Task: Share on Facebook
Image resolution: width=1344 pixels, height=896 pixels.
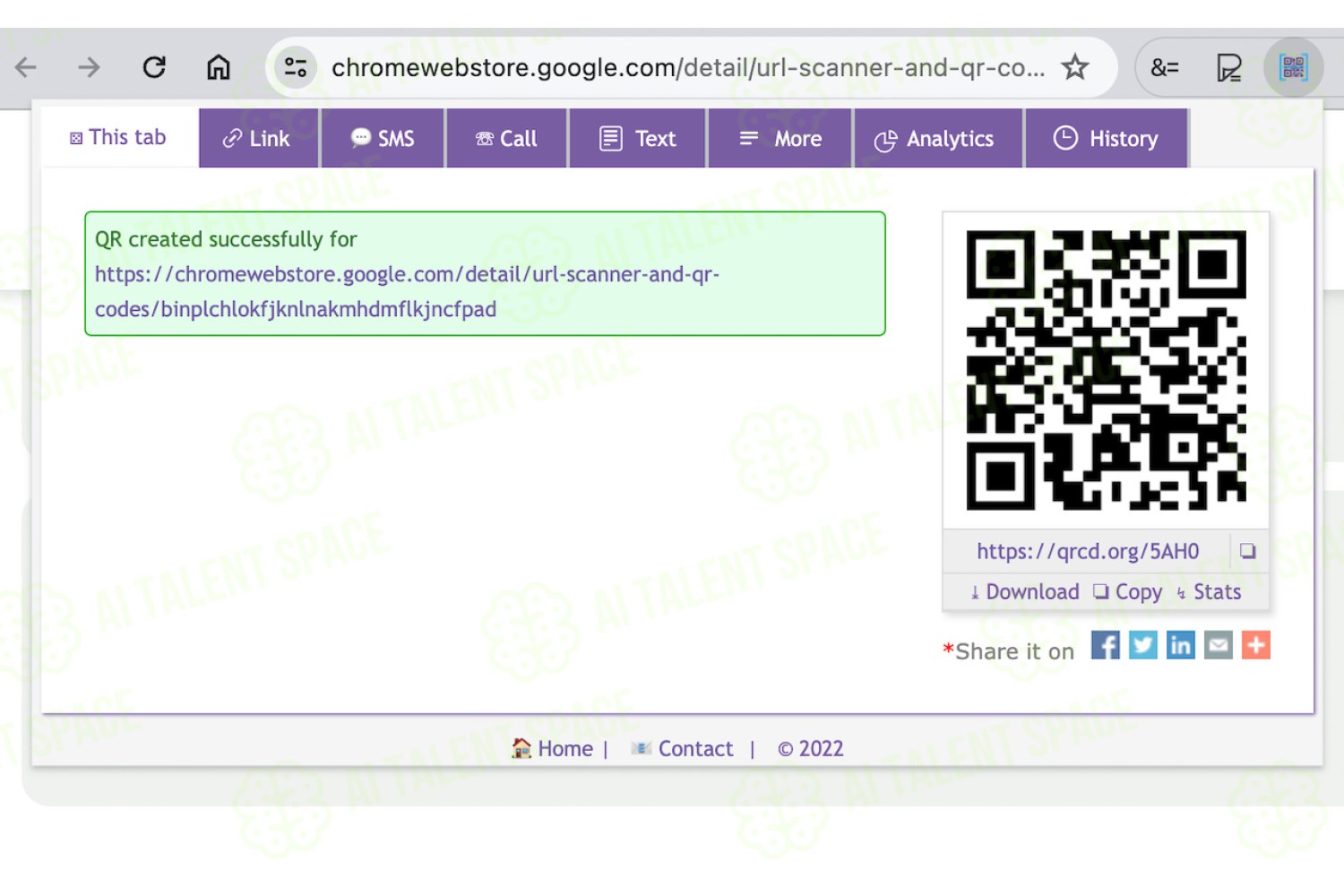Action: [1106, 645]
